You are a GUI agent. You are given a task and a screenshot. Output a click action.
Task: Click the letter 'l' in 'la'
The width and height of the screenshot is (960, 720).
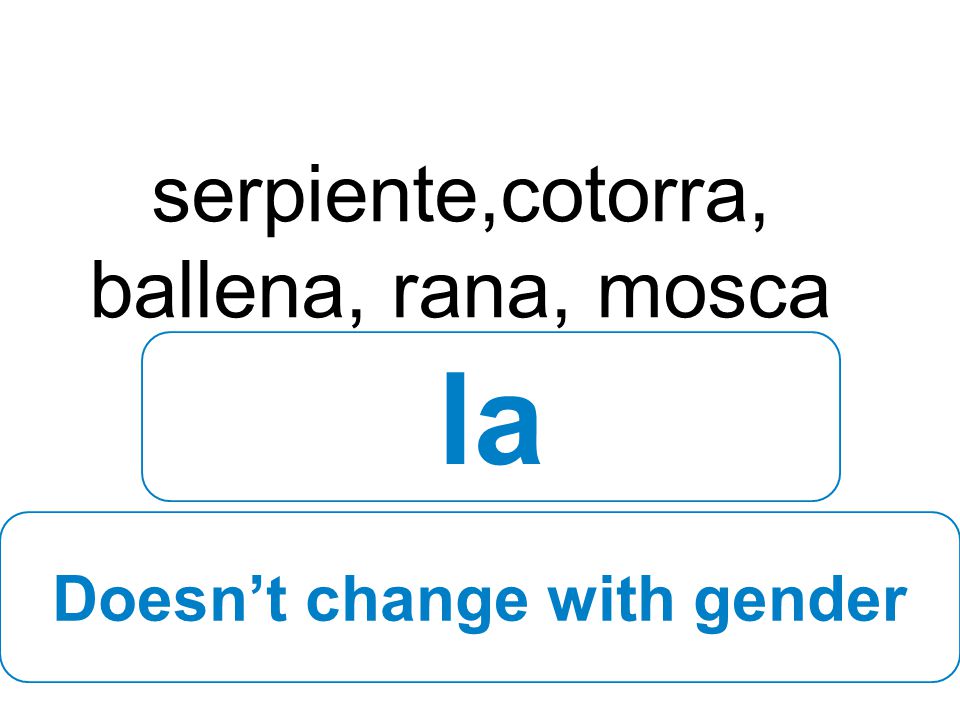pyautogui.click(x=456, y=419)
